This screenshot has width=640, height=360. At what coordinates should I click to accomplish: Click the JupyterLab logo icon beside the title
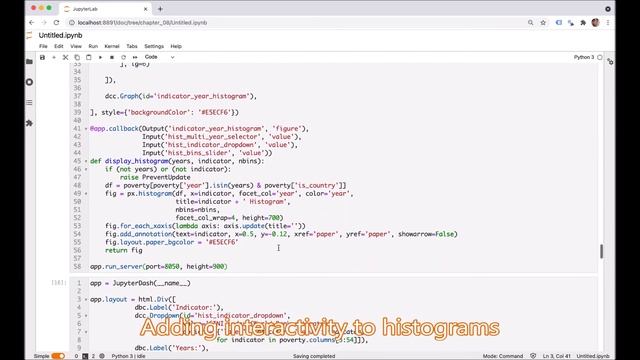click(x=29, y=36)
